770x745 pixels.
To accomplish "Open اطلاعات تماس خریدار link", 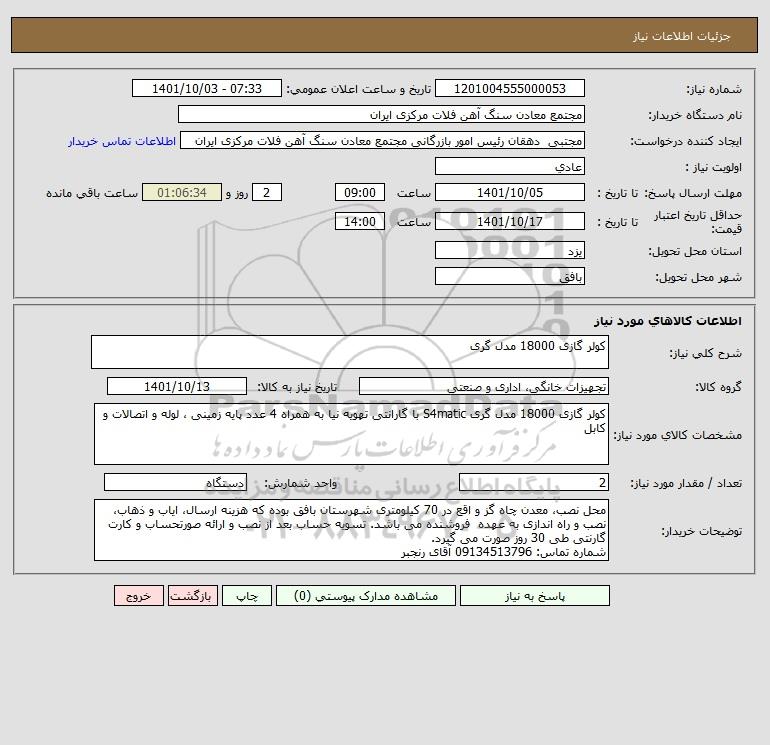I will [x=122, y=141].
